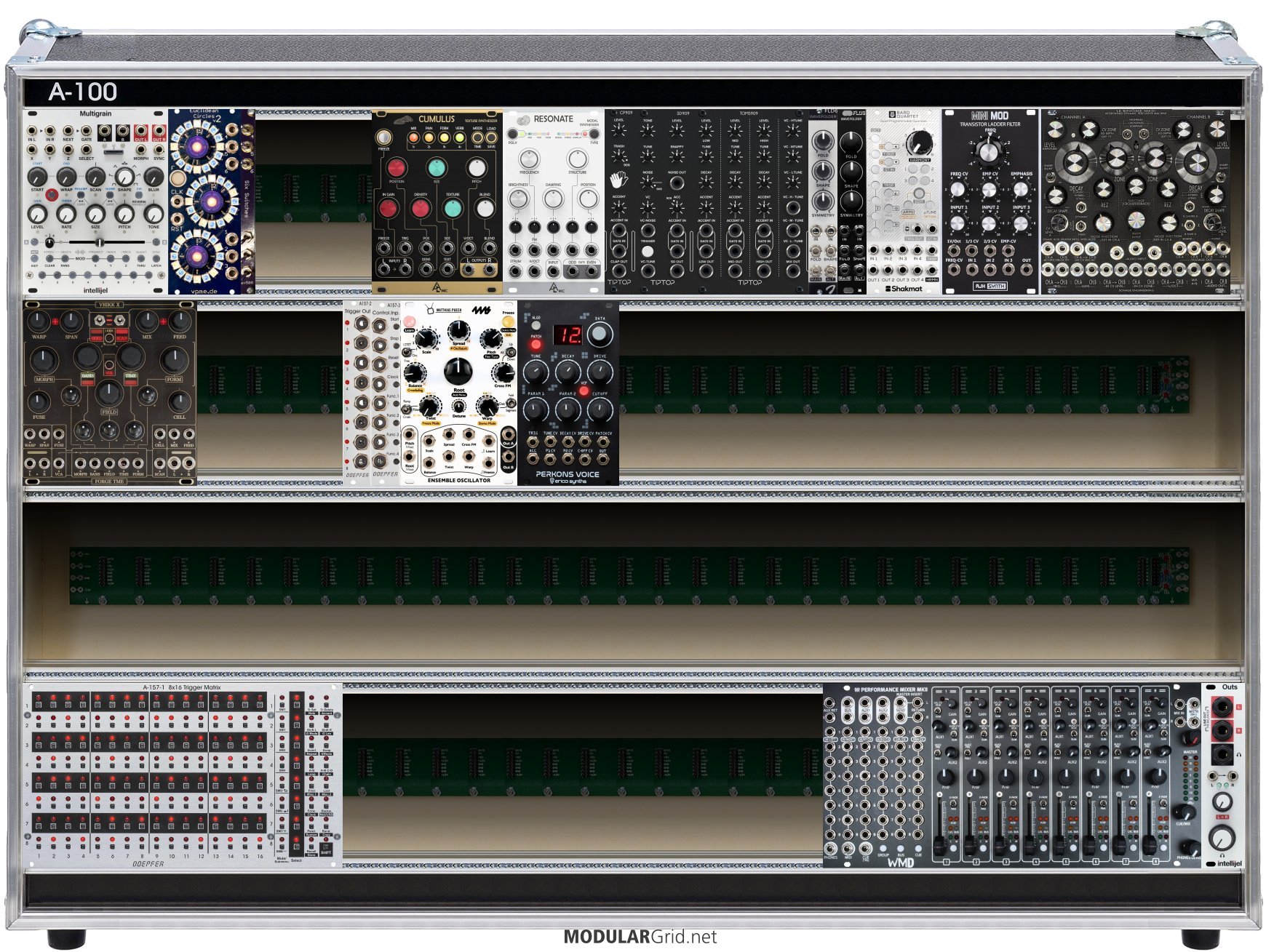Click the OUT jack on Mini Mod
1282x952 pixels.
pyautogui.click(x=1026, y=270)
